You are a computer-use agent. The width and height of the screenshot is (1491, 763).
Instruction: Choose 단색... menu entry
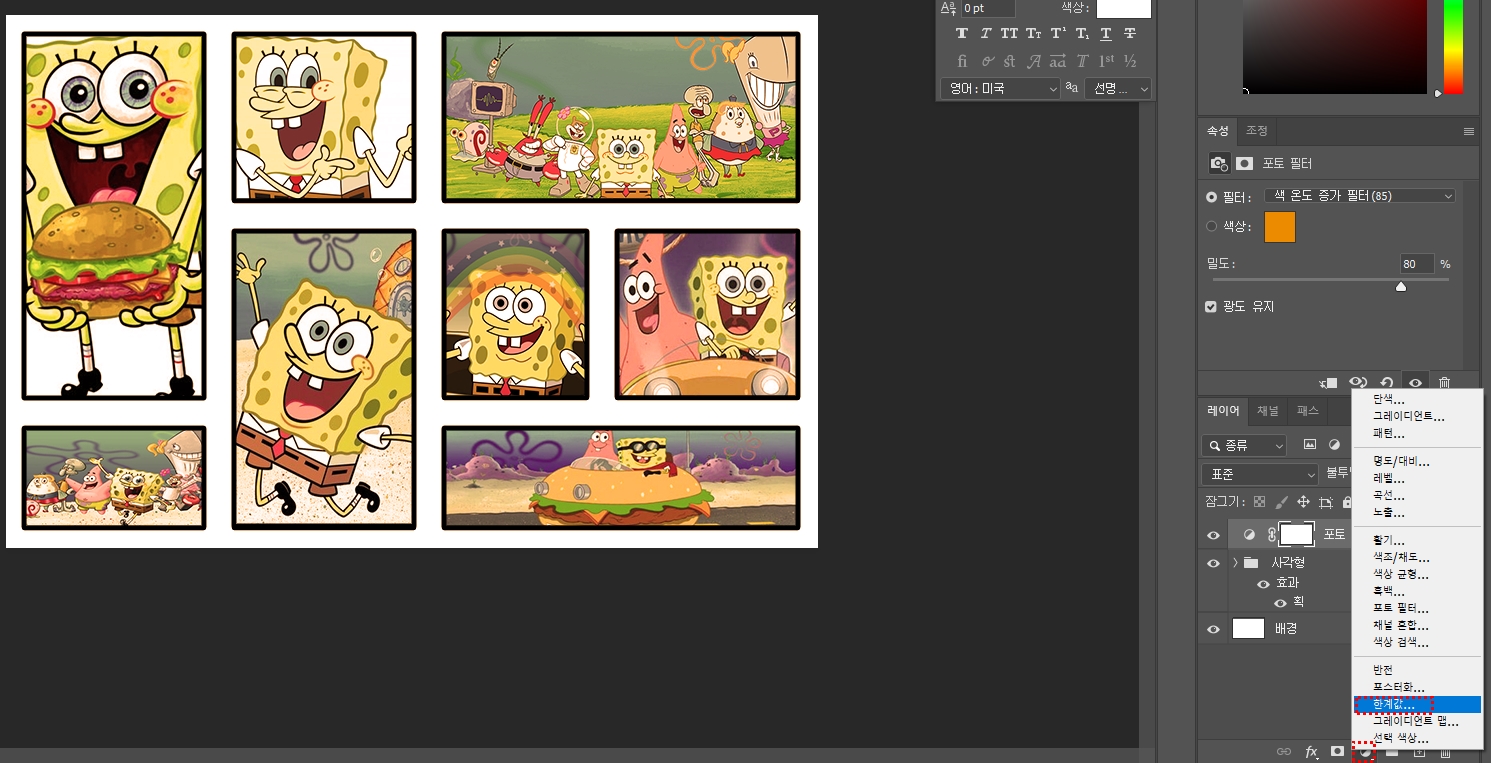[1417, 400]
